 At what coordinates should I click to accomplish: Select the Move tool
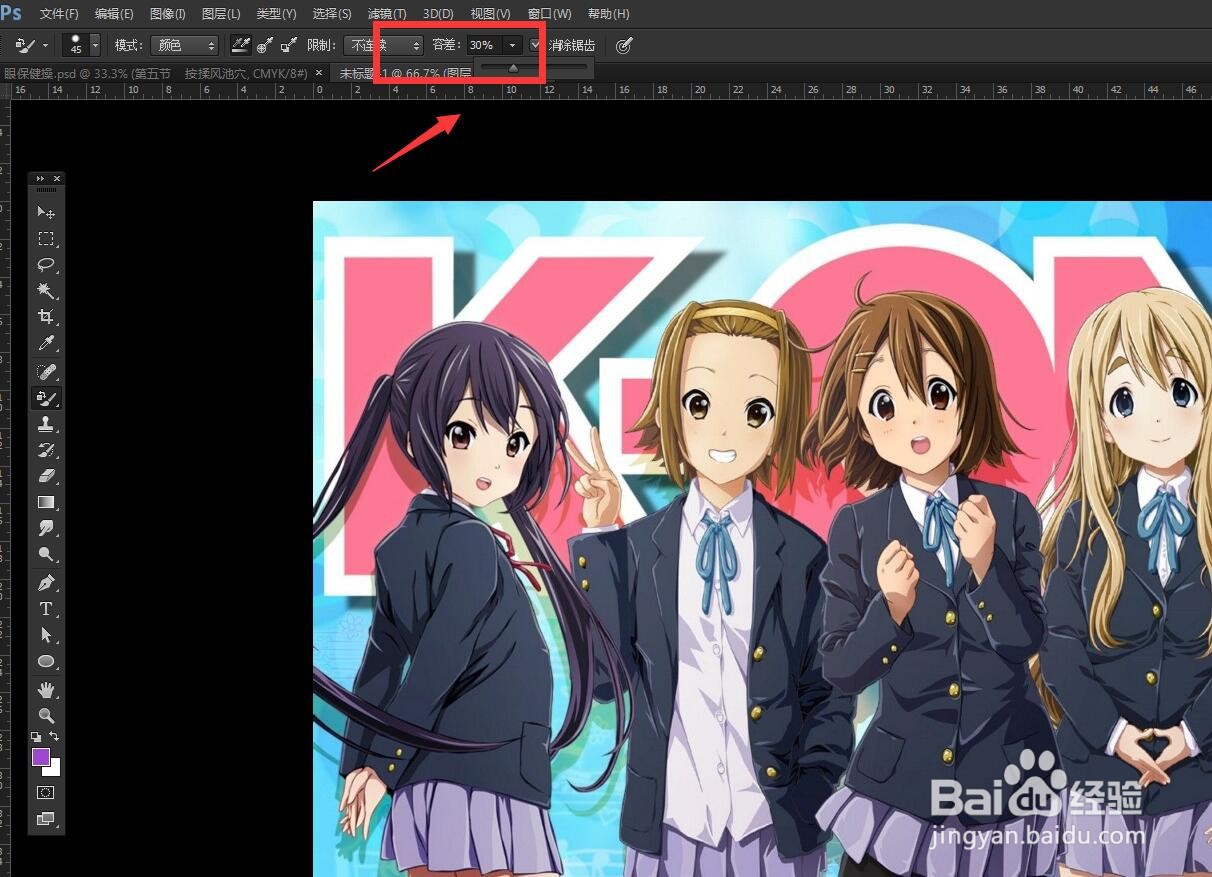46,212
